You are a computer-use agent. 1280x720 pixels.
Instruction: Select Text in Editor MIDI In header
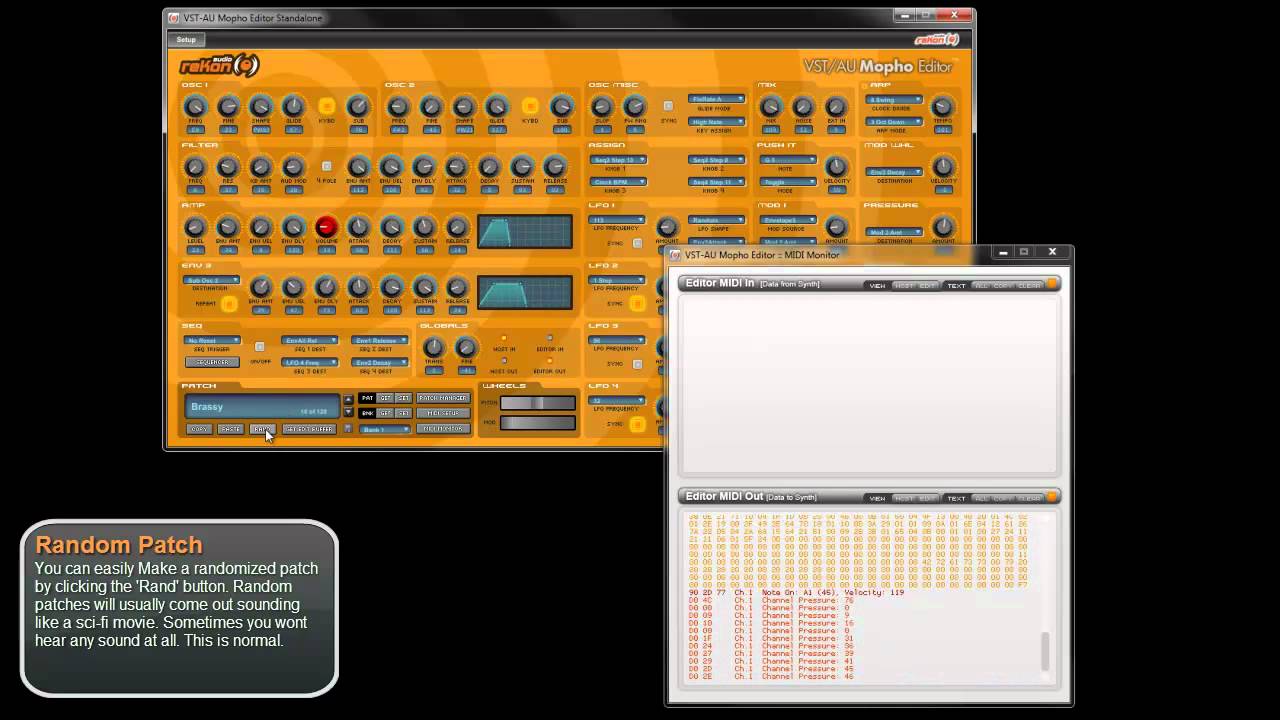(956, 286)
